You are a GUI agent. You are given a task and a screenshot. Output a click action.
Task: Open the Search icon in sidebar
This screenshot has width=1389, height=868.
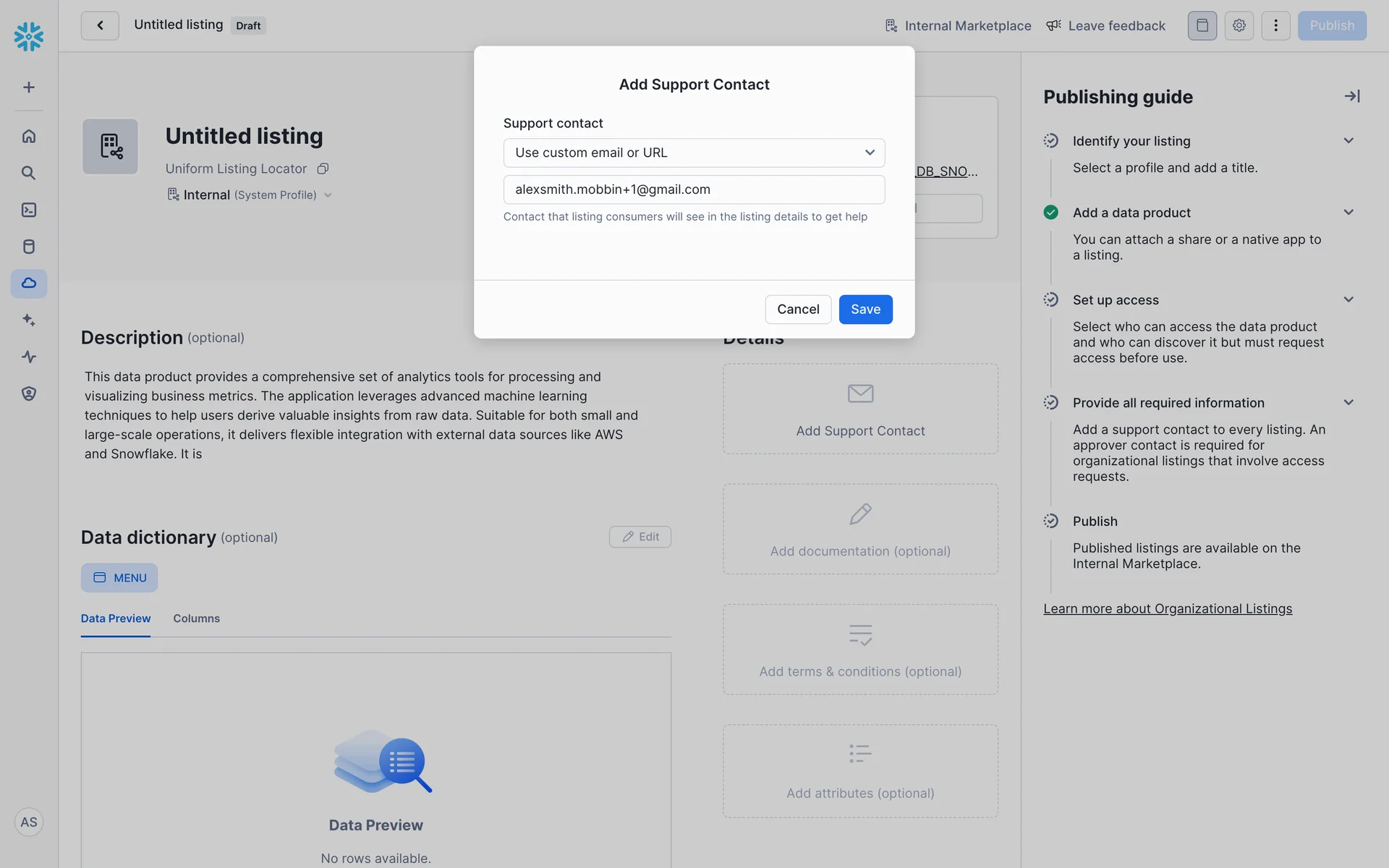coord(29,173)
